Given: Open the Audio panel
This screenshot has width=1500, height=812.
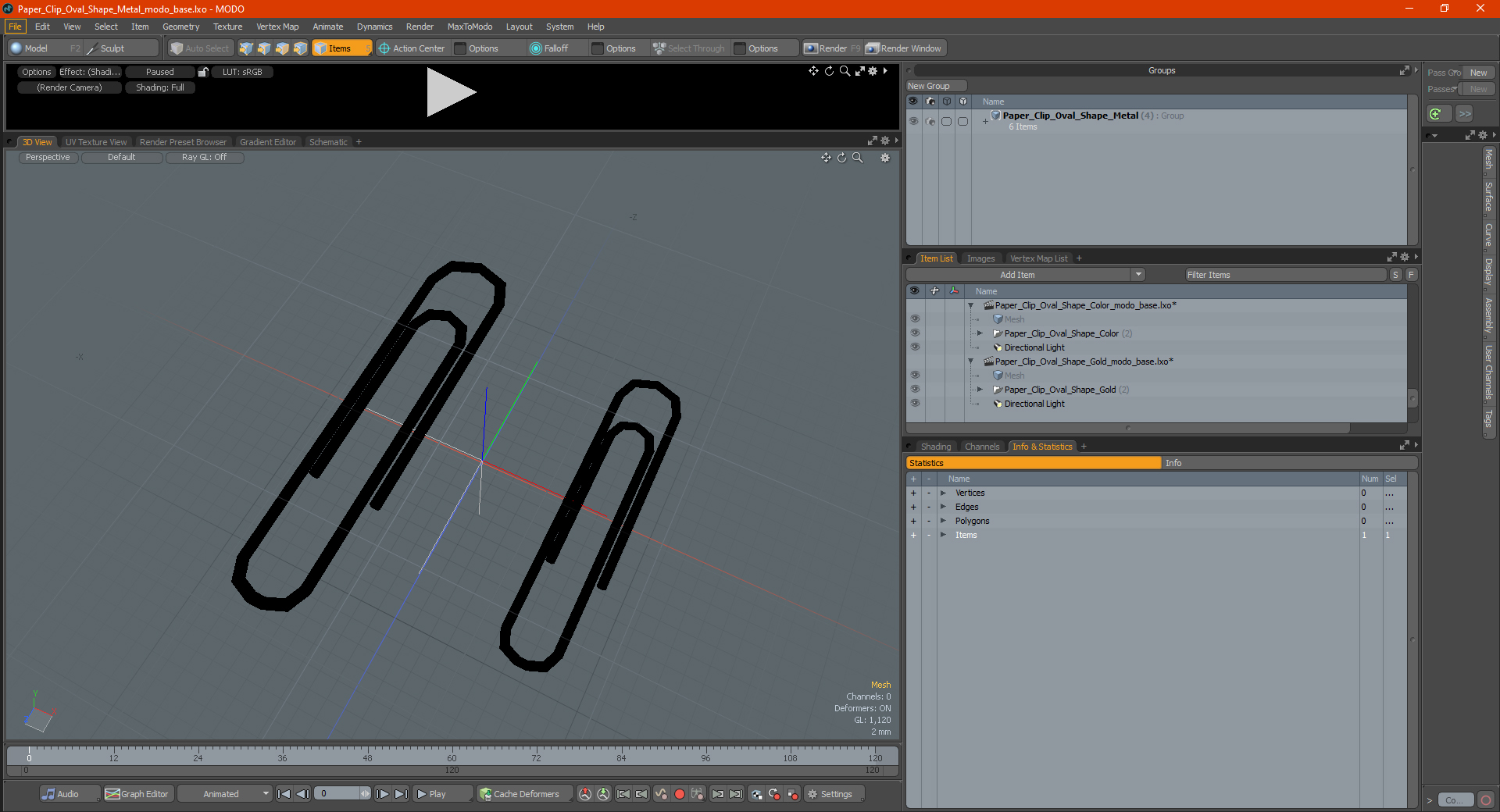Looking at the screenshot, I should pyautogui.click(x=70, y=794).
